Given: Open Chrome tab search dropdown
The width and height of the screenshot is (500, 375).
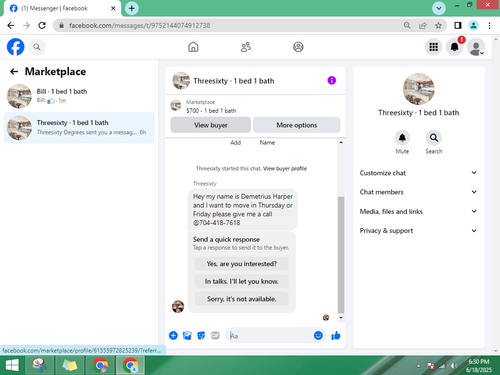Looking at the screenshot, I should (439, 8).
